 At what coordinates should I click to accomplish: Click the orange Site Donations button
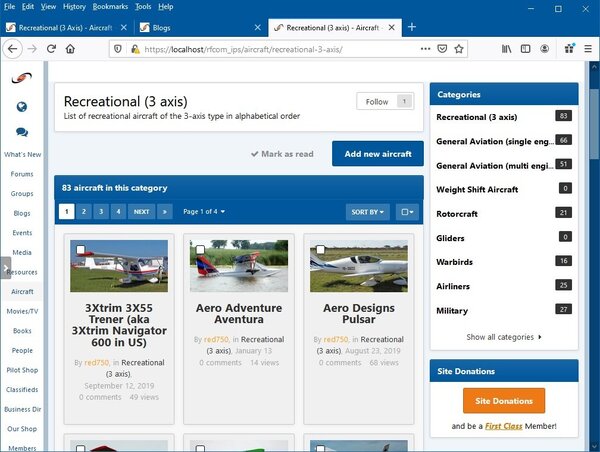[504, 400]
